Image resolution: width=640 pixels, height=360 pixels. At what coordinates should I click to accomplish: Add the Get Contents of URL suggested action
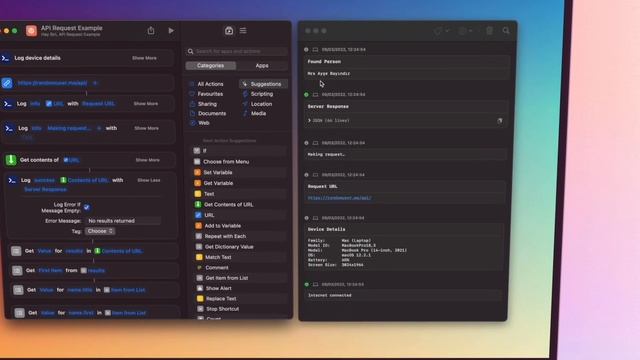pyautogui.click(x=240, y=204)
